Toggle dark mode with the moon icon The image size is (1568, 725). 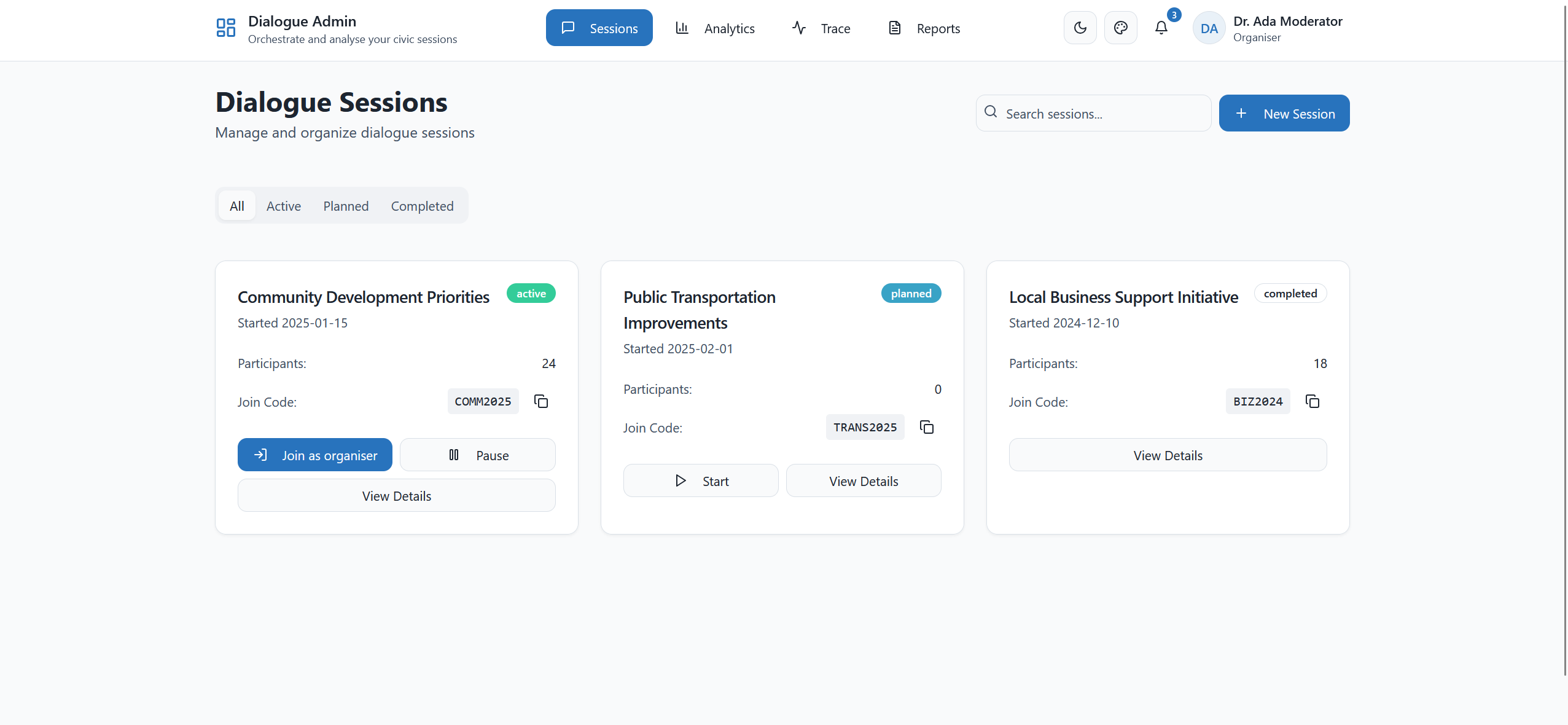(1080, 27)
